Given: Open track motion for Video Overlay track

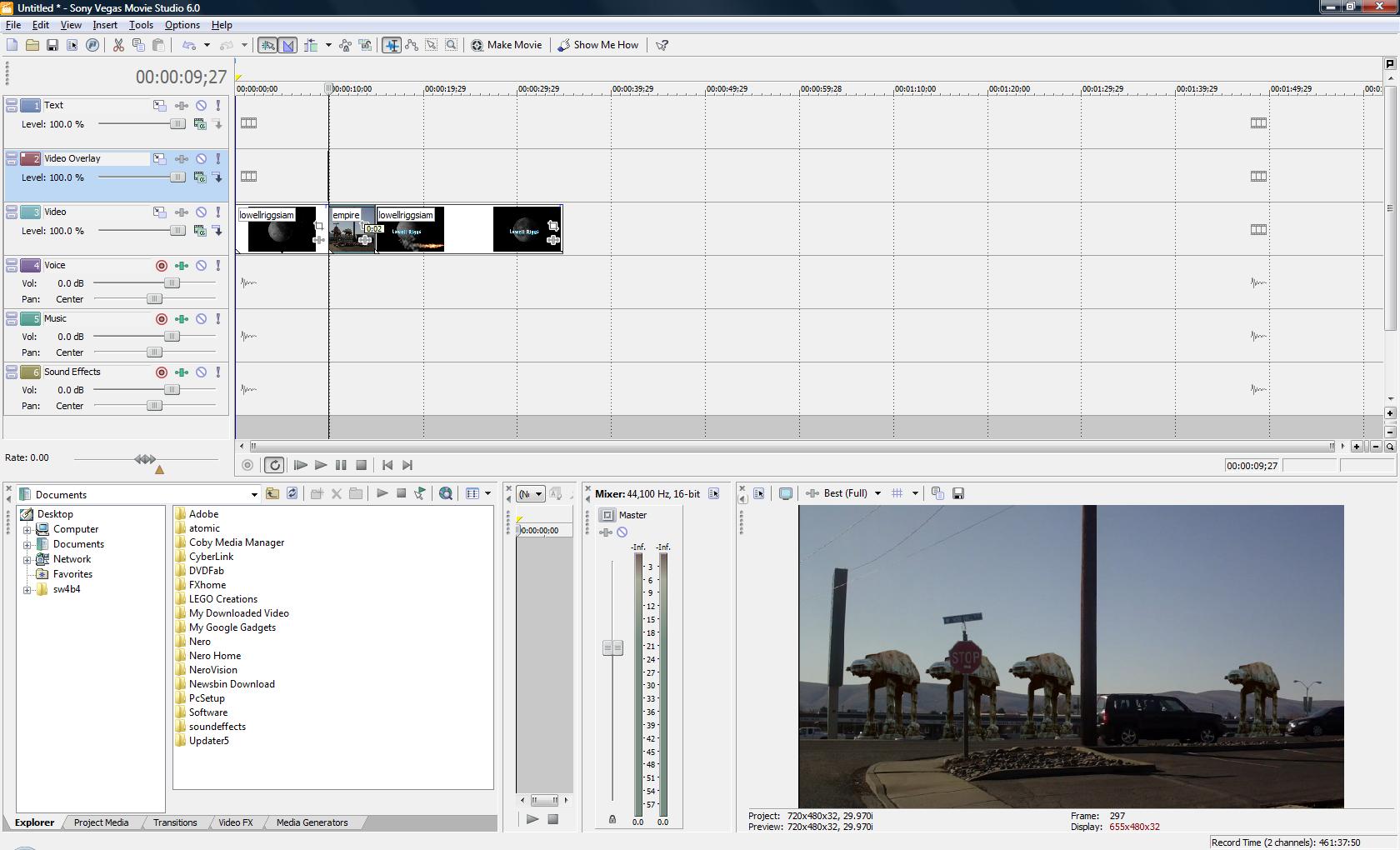Looking at the screenshot, I should [x=159, y=158].
